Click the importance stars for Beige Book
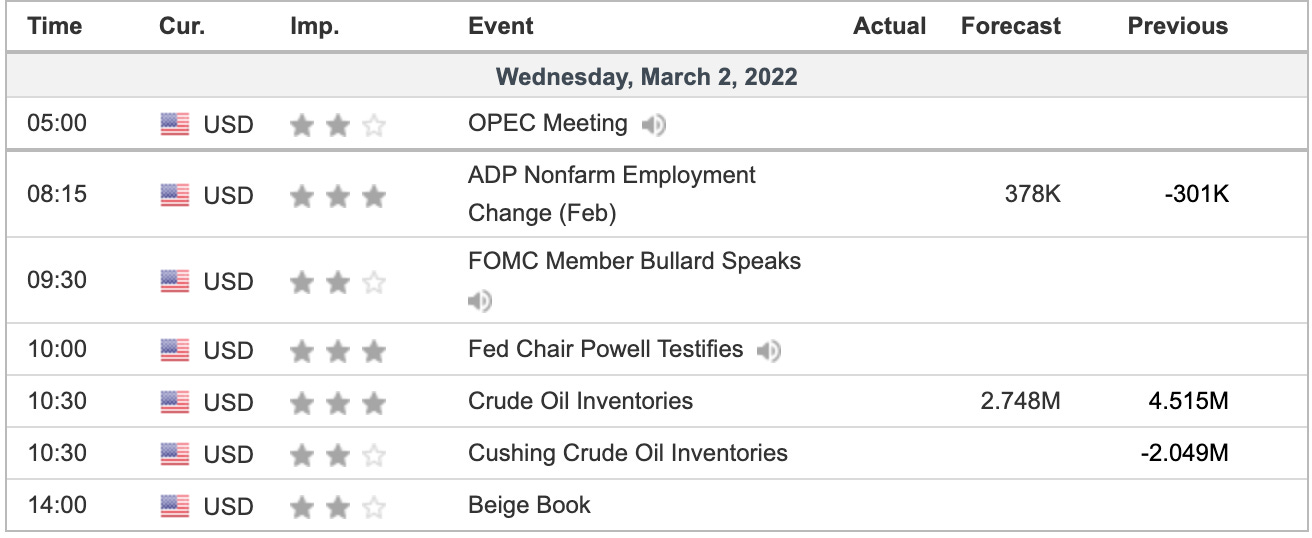1312x538 pixels. tap(338, 507)
